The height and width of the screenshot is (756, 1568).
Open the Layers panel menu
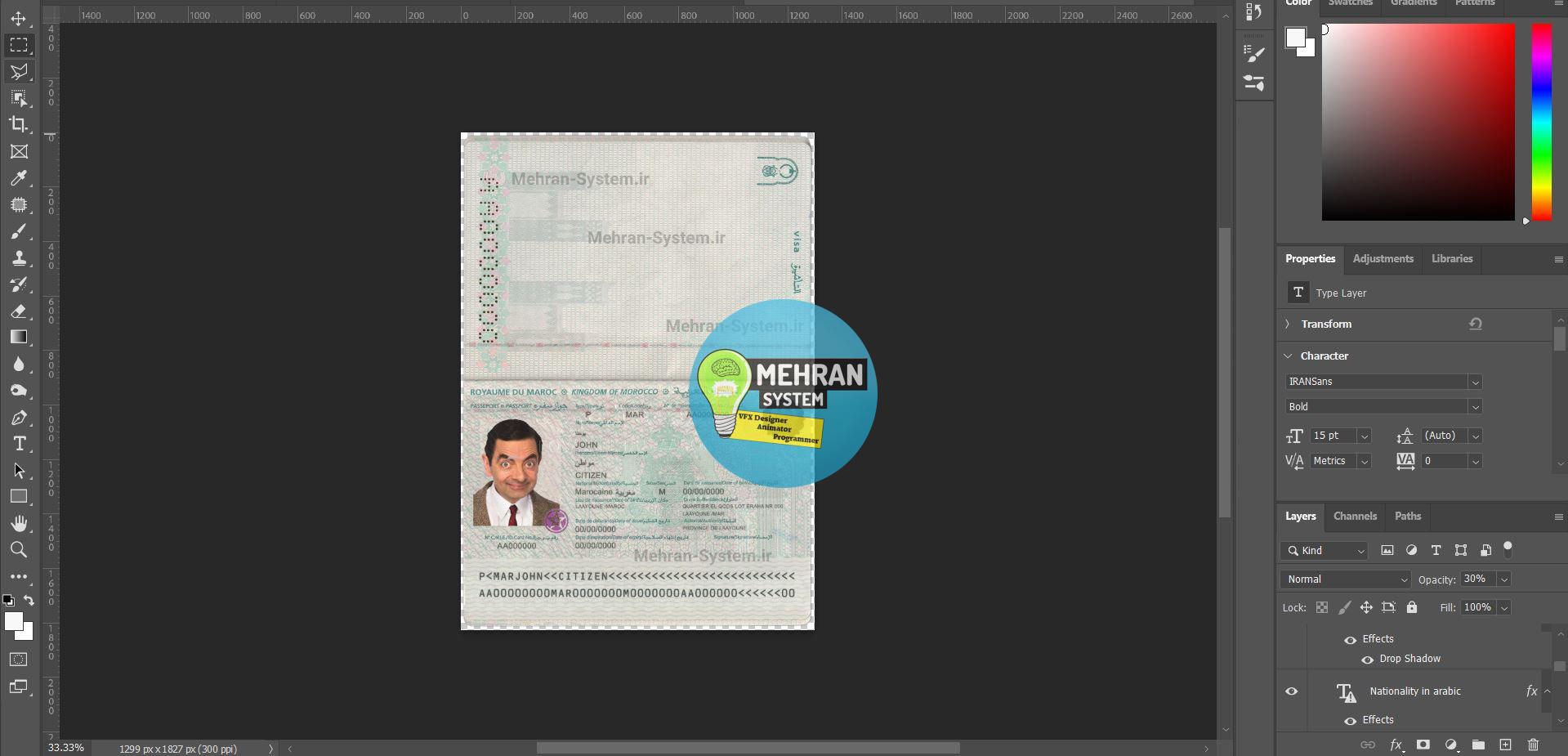tap(1558, 517)
